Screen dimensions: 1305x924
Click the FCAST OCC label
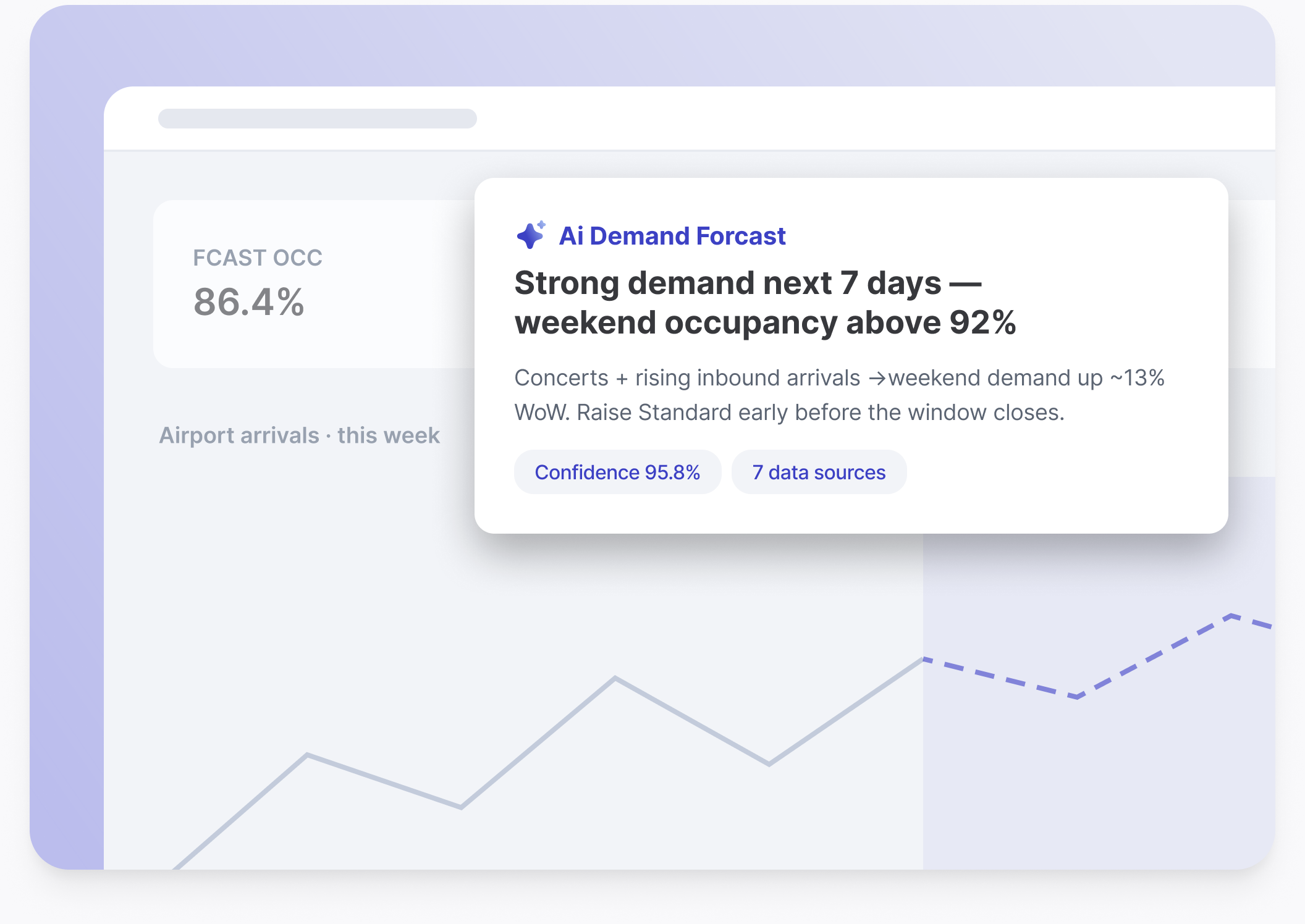[x=258, y=258]
